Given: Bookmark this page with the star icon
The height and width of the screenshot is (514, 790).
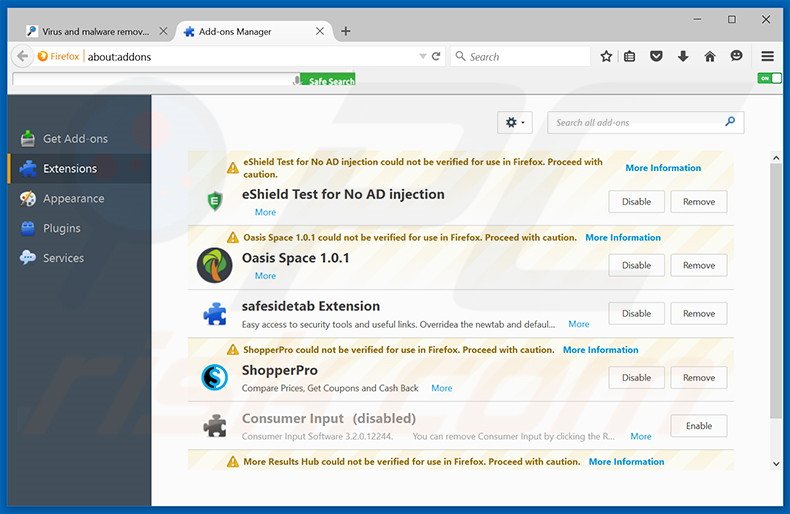Looking at the screenshot, I should tap(606, 56).
